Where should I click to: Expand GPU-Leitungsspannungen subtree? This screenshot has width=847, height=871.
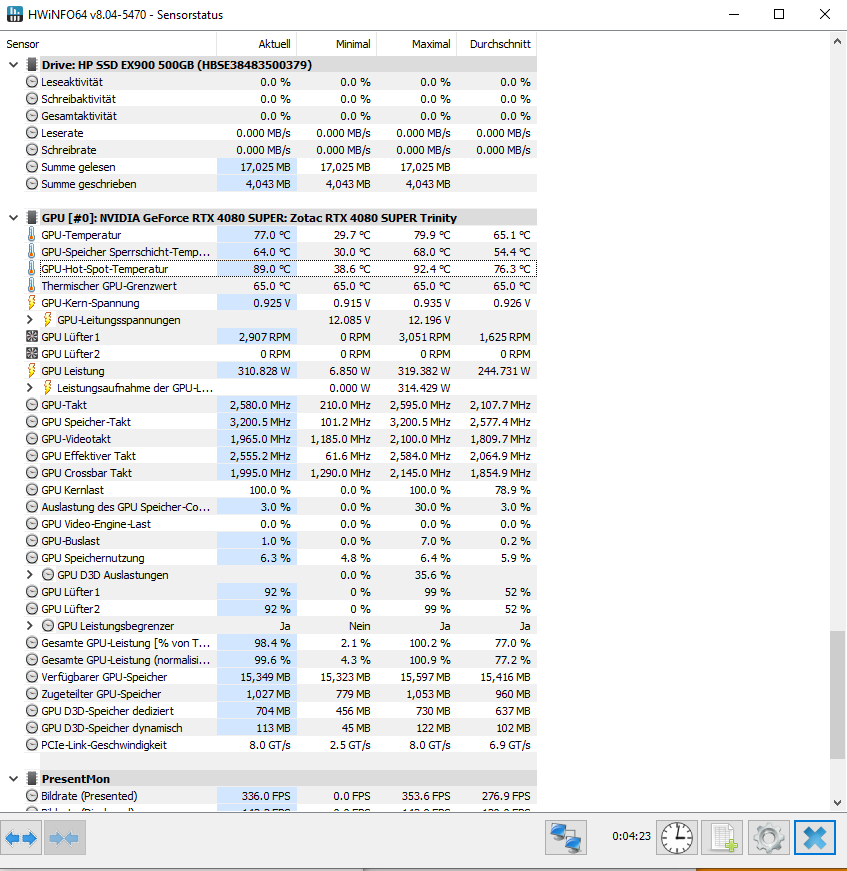(x=30, y=320)
